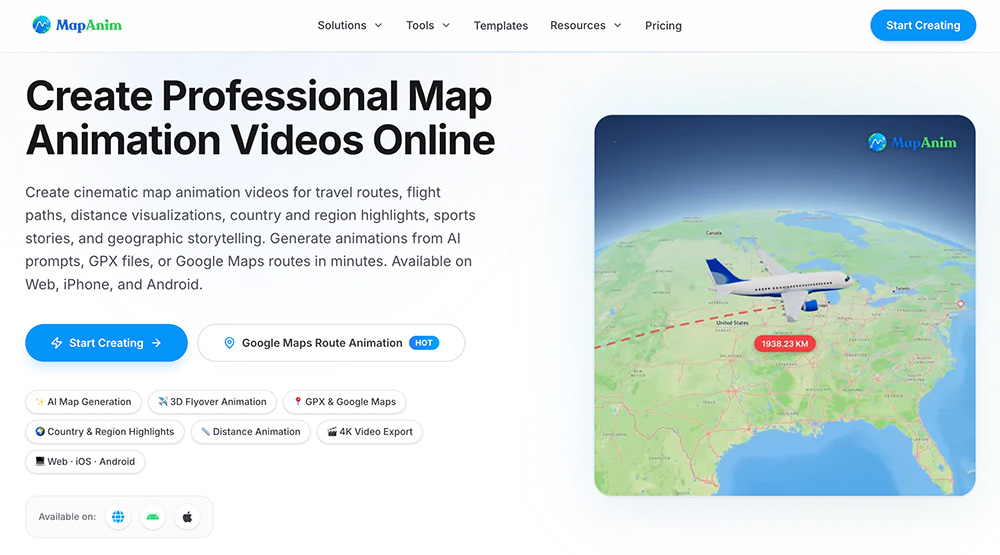1000x555 pixels.
Task: Expand the Resources dropdown chevron
Action: click(x=617, y=26)
